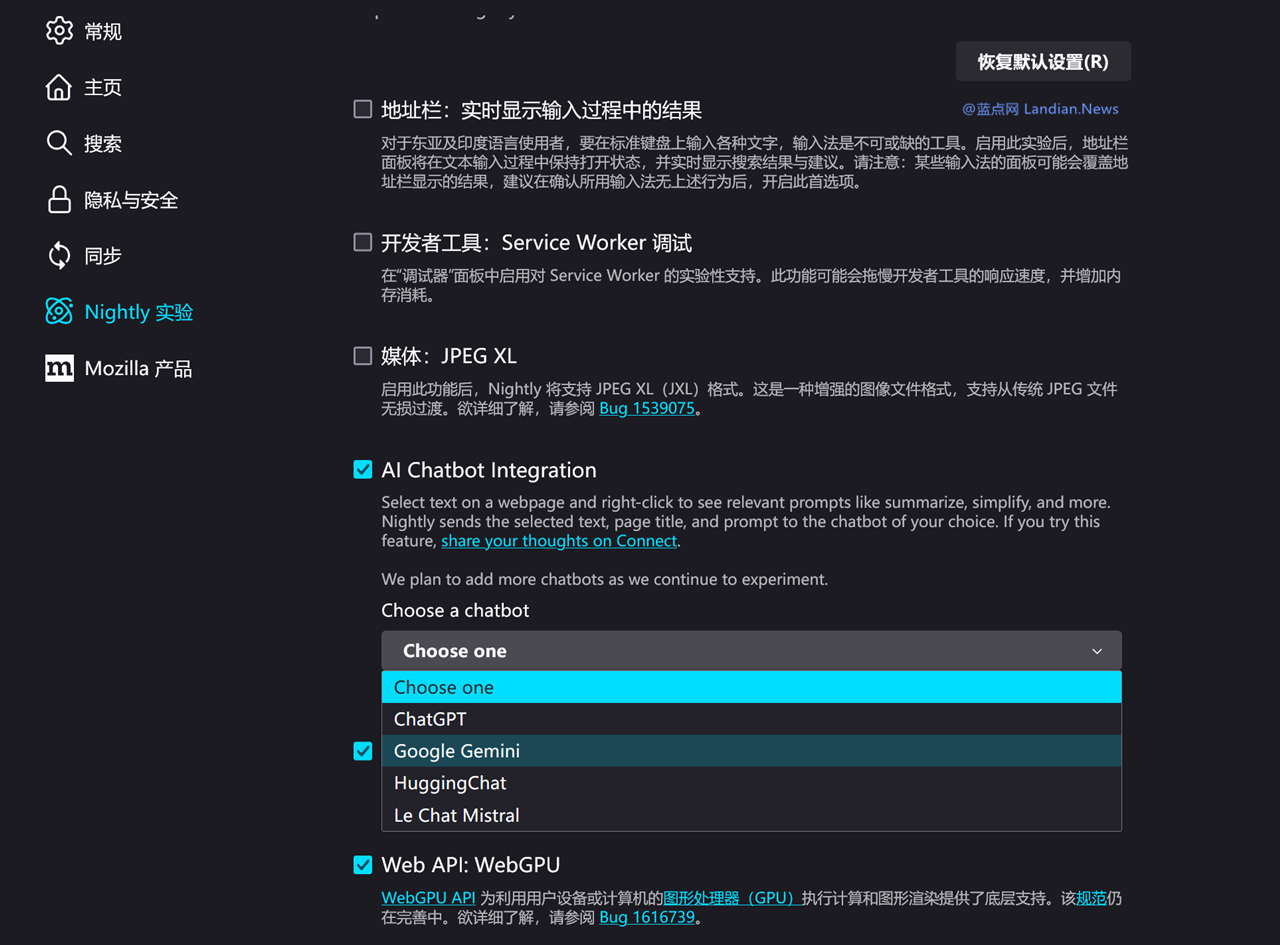Click the home icon for 主页
The width and height of the screenshot is (1280, 945).
[x=59, y=87]
